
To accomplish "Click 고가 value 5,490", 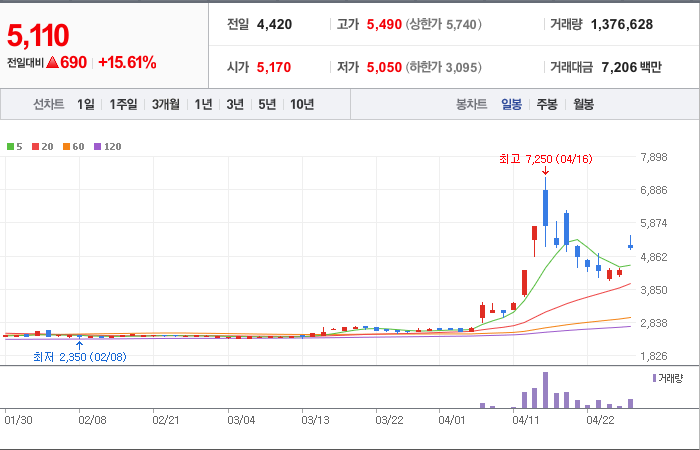I will [x=384, y=24].
